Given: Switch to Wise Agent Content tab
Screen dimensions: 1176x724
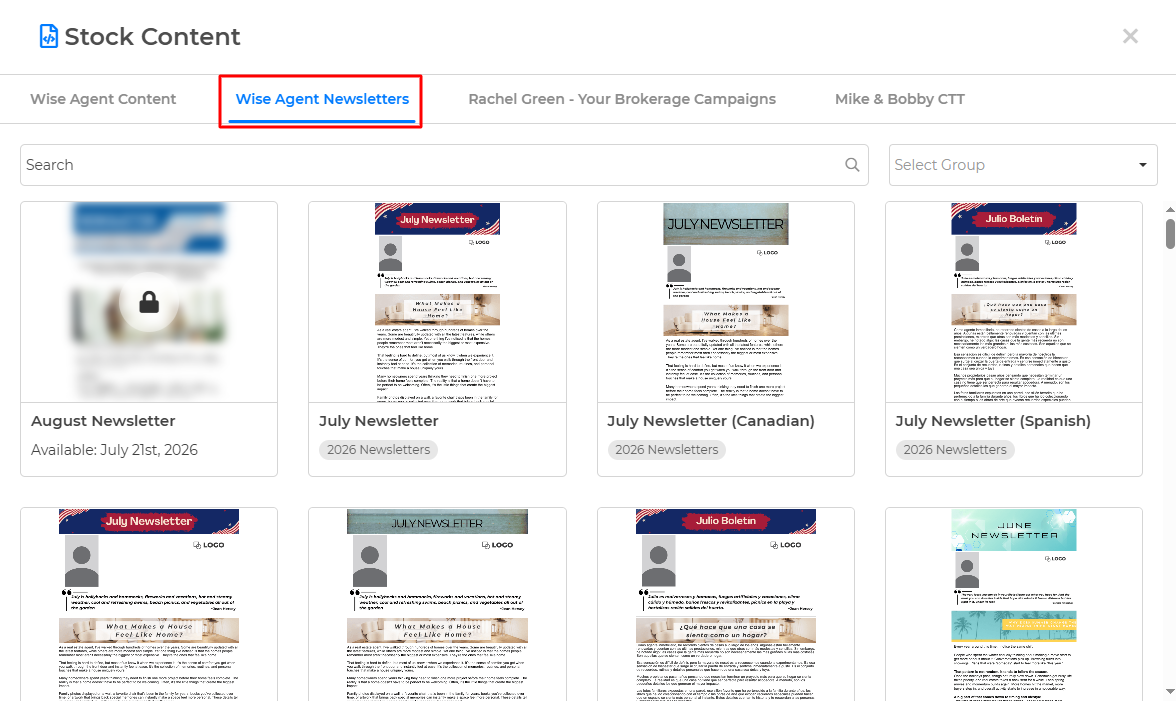Looking at the screenshot, I should (103, 99).
